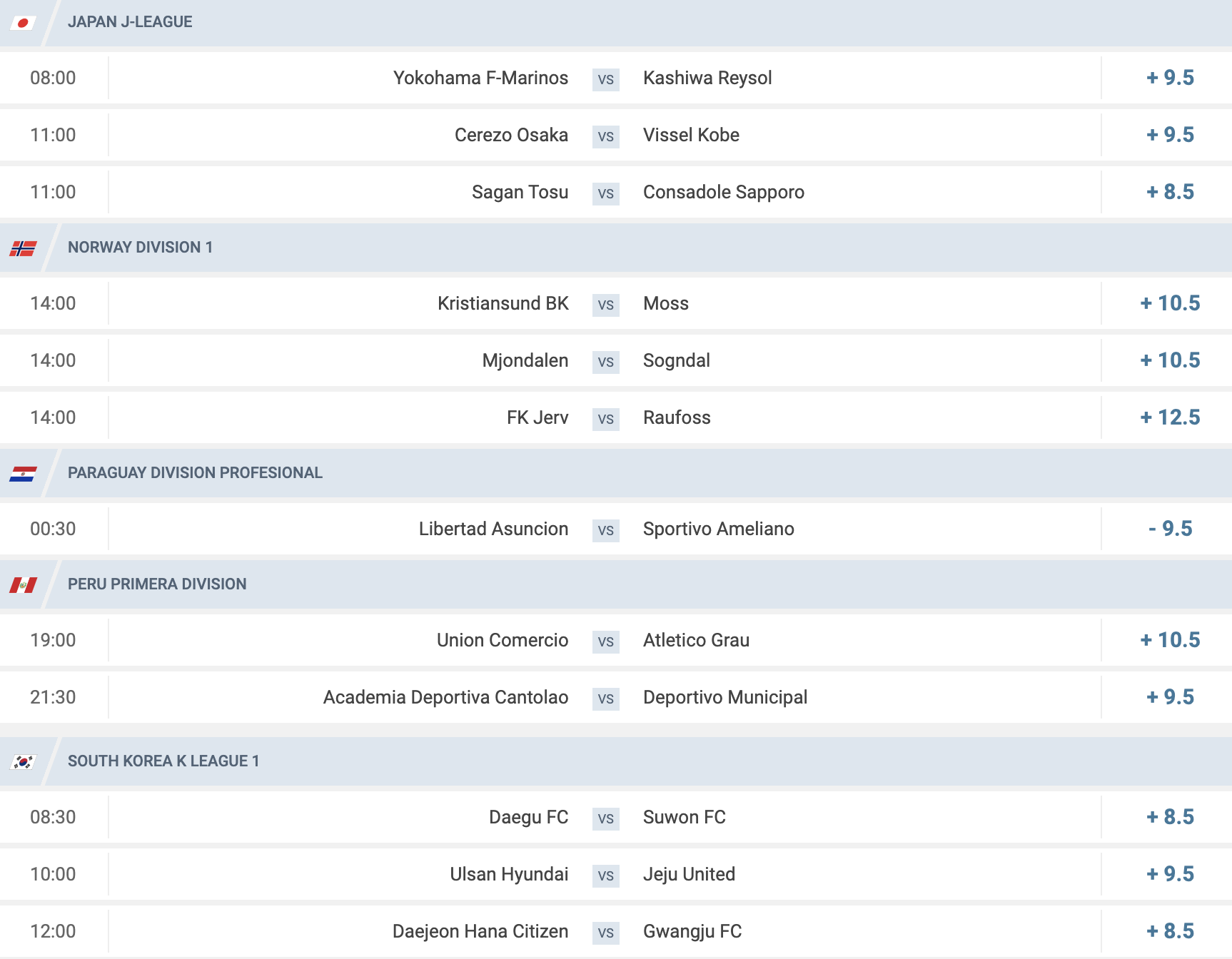
Task: Open the Kashiwa Reysol team link
Action: point(707,78)
